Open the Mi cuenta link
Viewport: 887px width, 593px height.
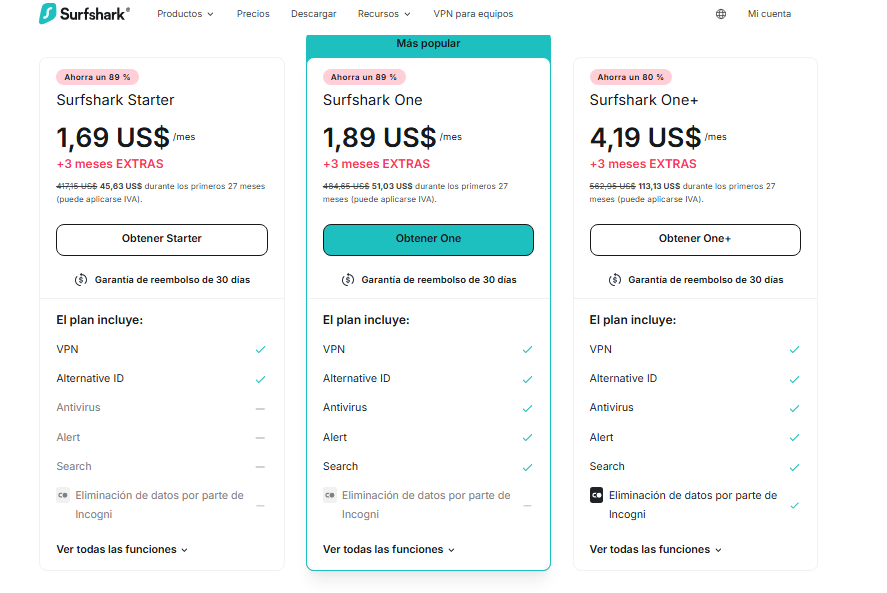tap(769, 14)
